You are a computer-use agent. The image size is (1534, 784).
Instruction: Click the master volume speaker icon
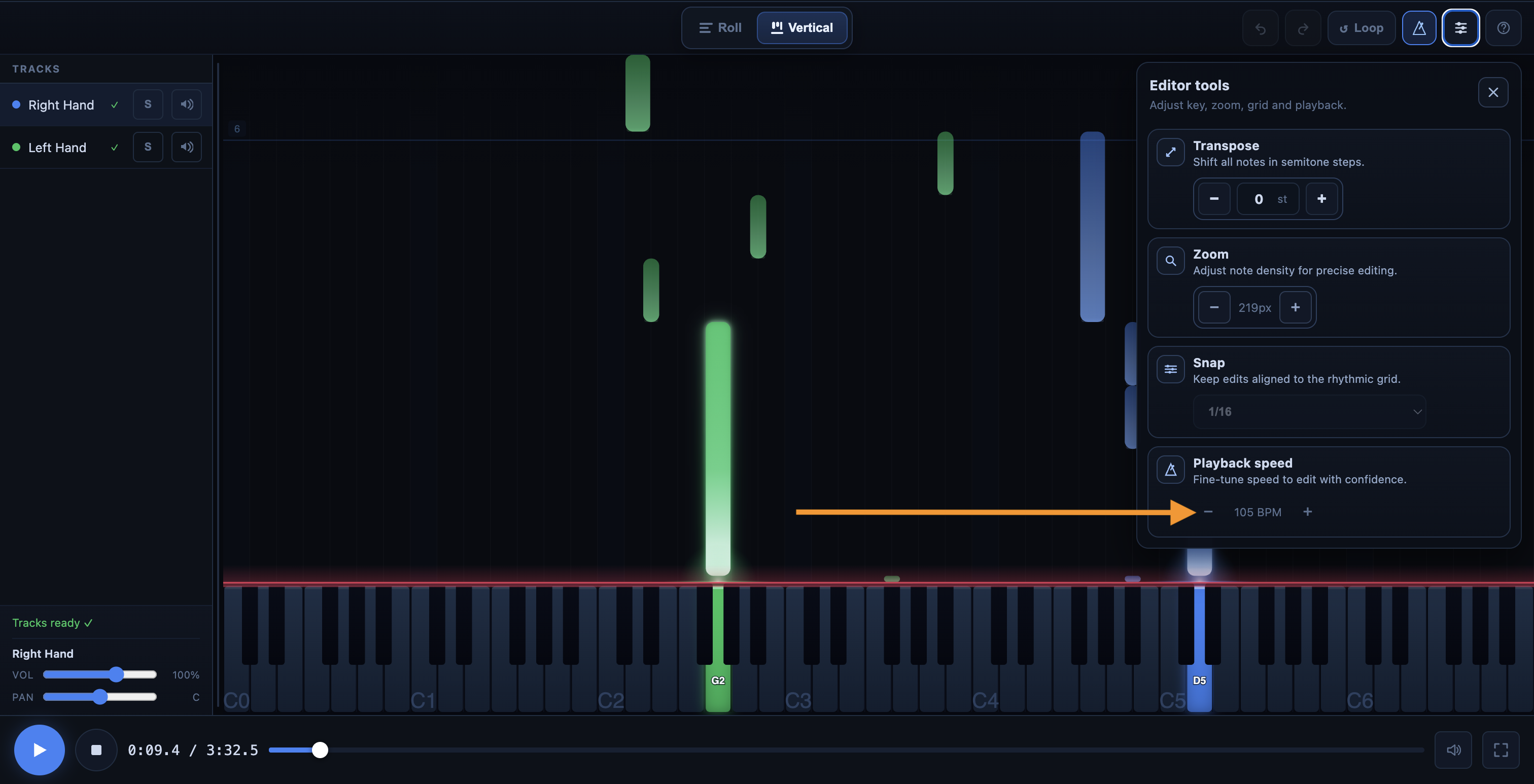(x=1453, y=750)
